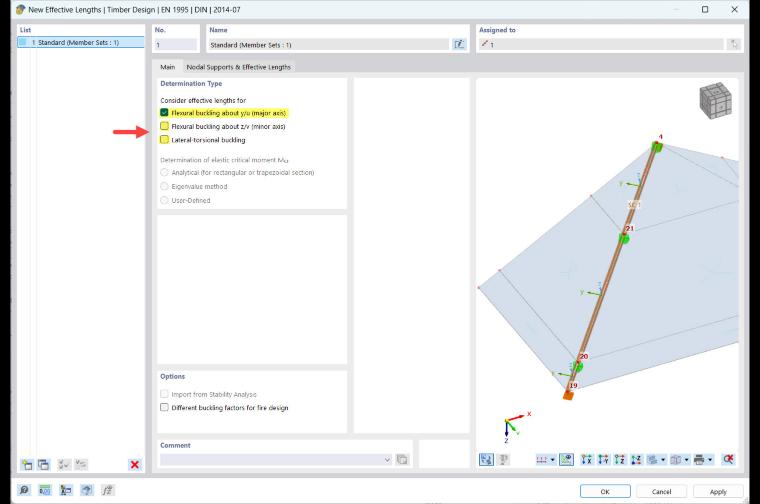Screen dimensions: 760x504
Task: Open formula fx icon at dialog bottom
Action: click(108, 490)
